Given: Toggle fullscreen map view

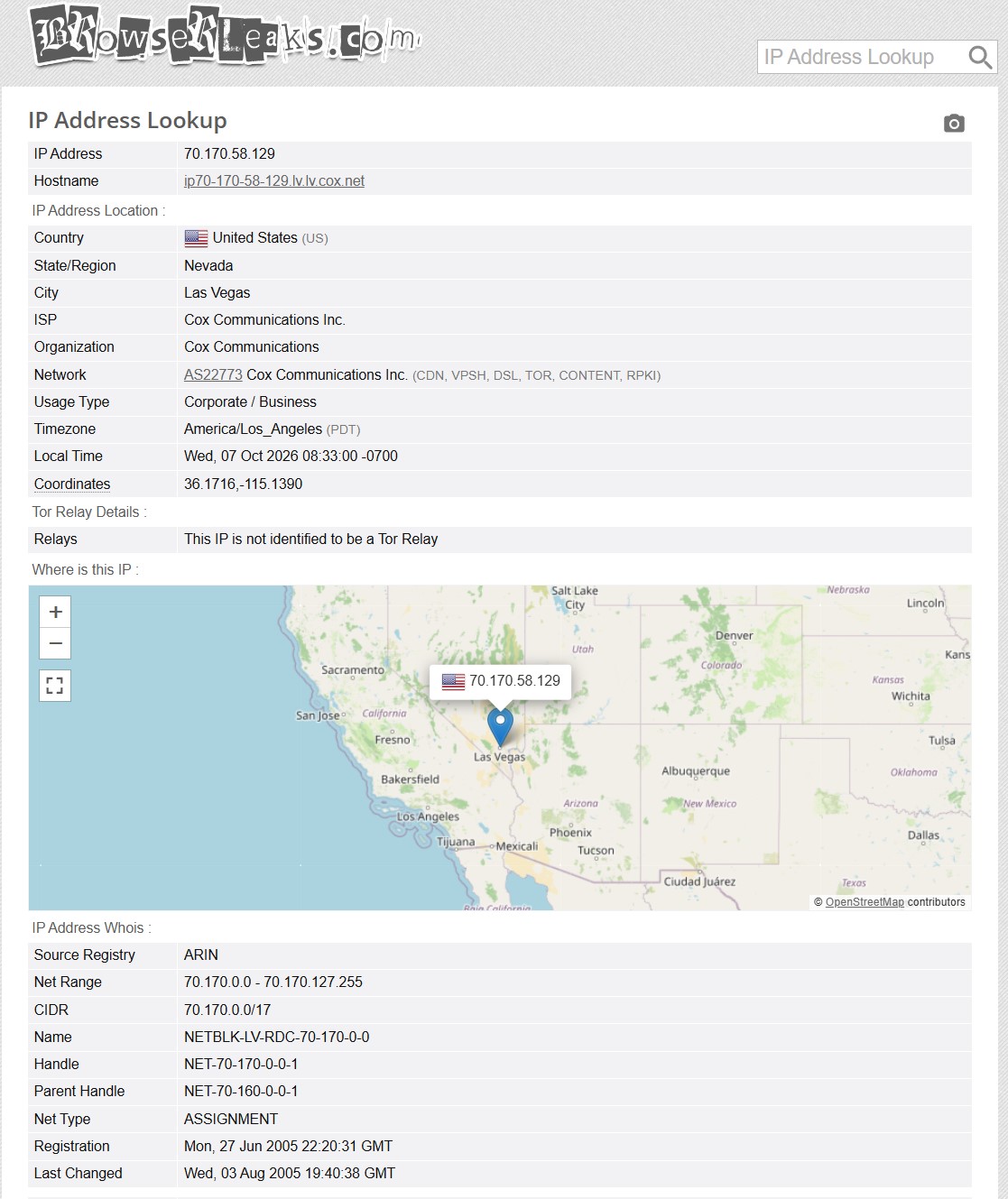Looking at the screenshot, I should [x=55, y=686].
